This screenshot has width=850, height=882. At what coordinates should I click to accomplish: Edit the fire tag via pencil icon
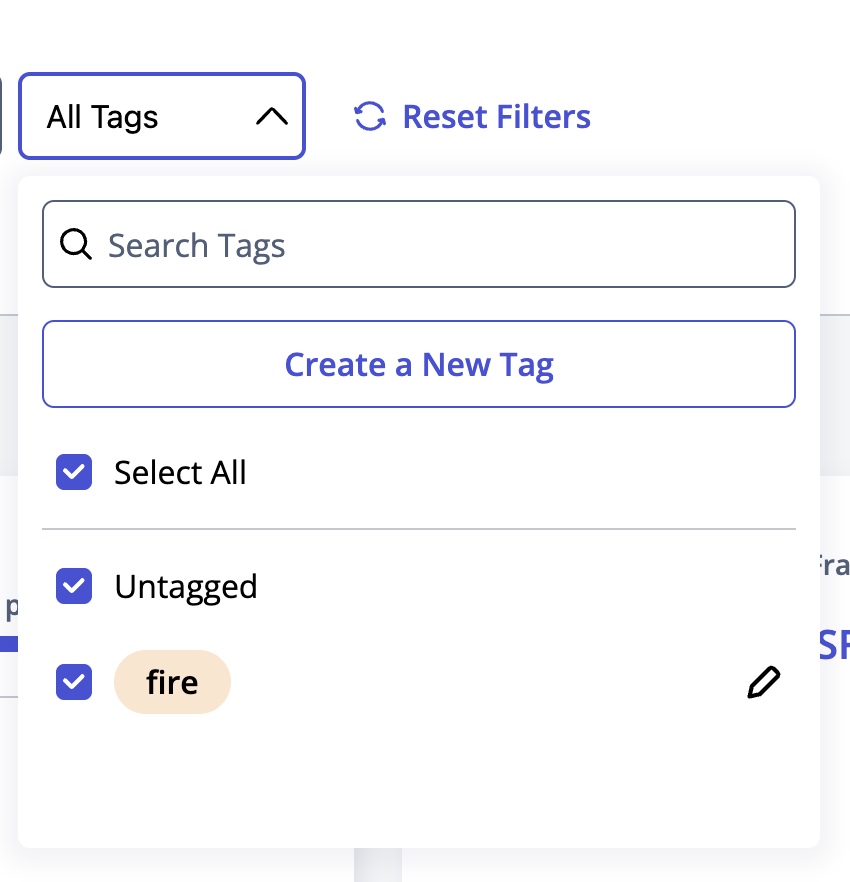click(x=763, y=682)
